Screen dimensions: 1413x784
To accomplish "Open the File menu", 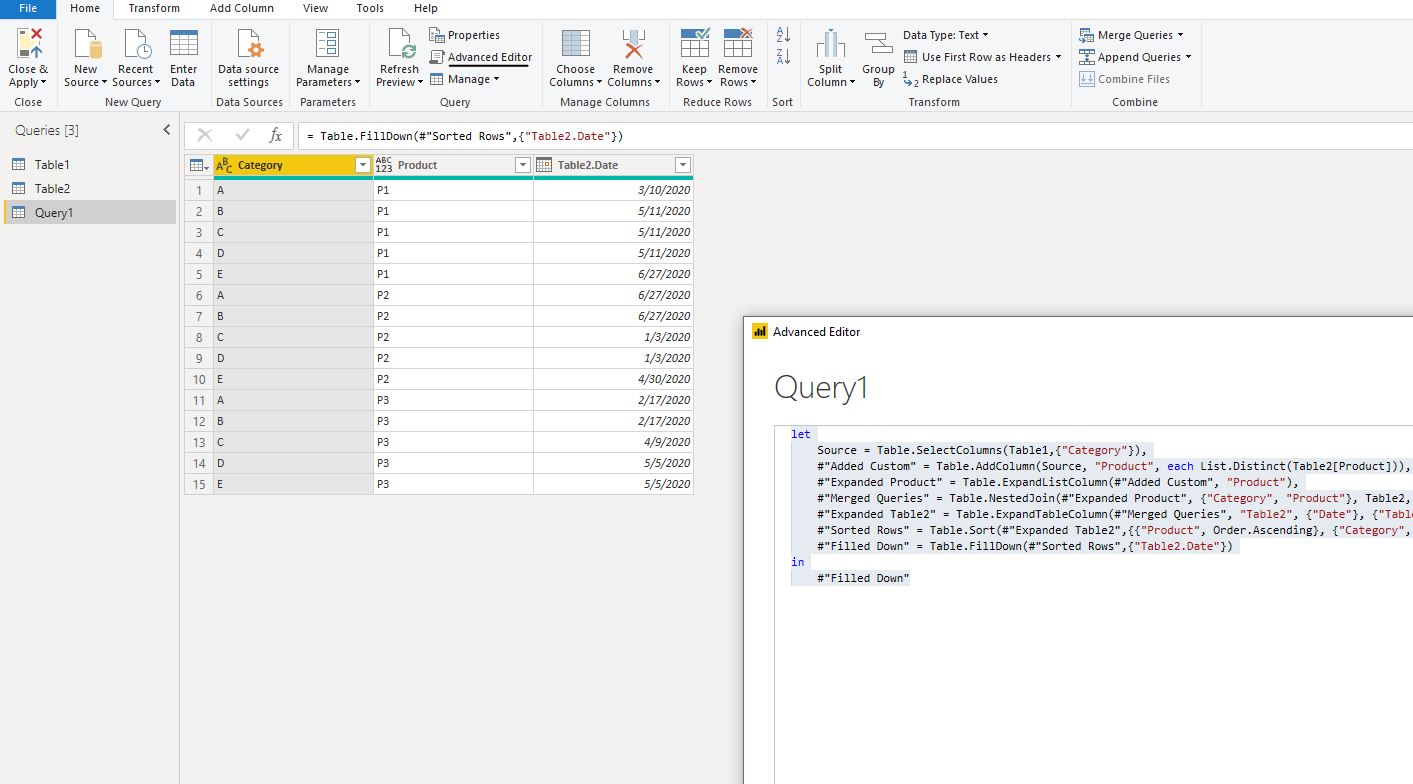I will (28, 8).
